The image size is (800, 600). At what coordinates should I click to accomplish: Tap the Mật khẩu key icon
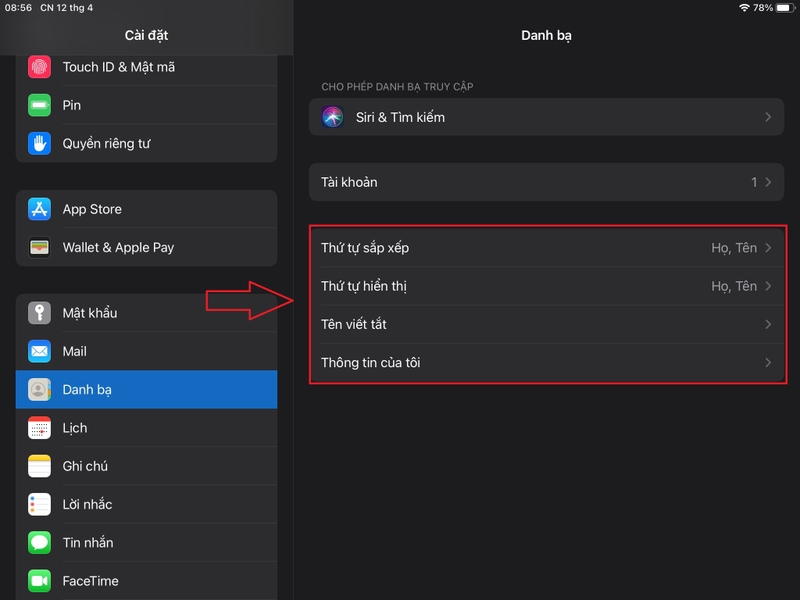pyautogui.click(x=39, y=313)
